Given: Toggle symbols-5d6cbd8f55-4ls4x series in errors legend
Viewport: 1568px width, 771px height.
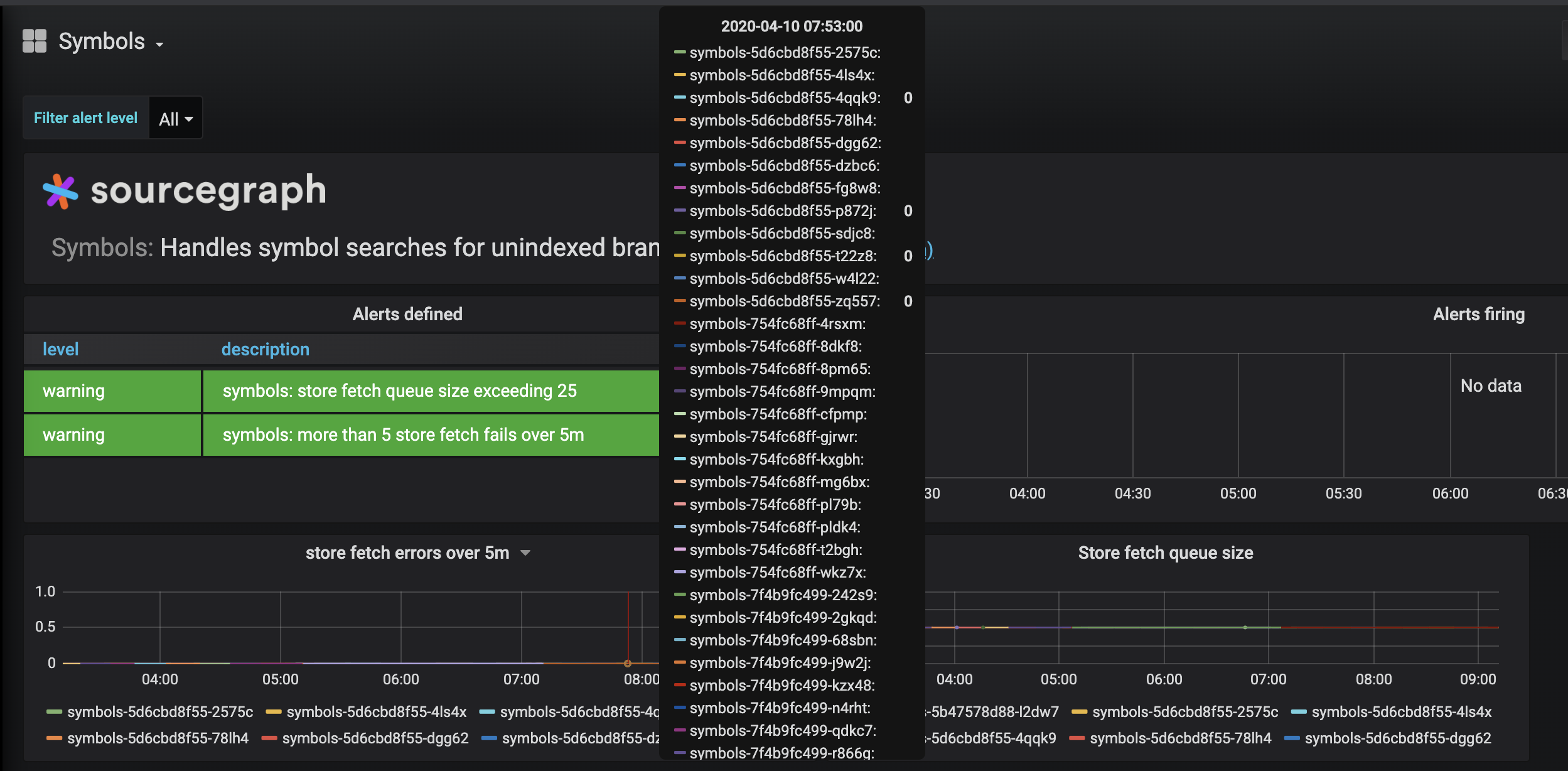Looking at the screenshot, I should (x=376, y=712).
